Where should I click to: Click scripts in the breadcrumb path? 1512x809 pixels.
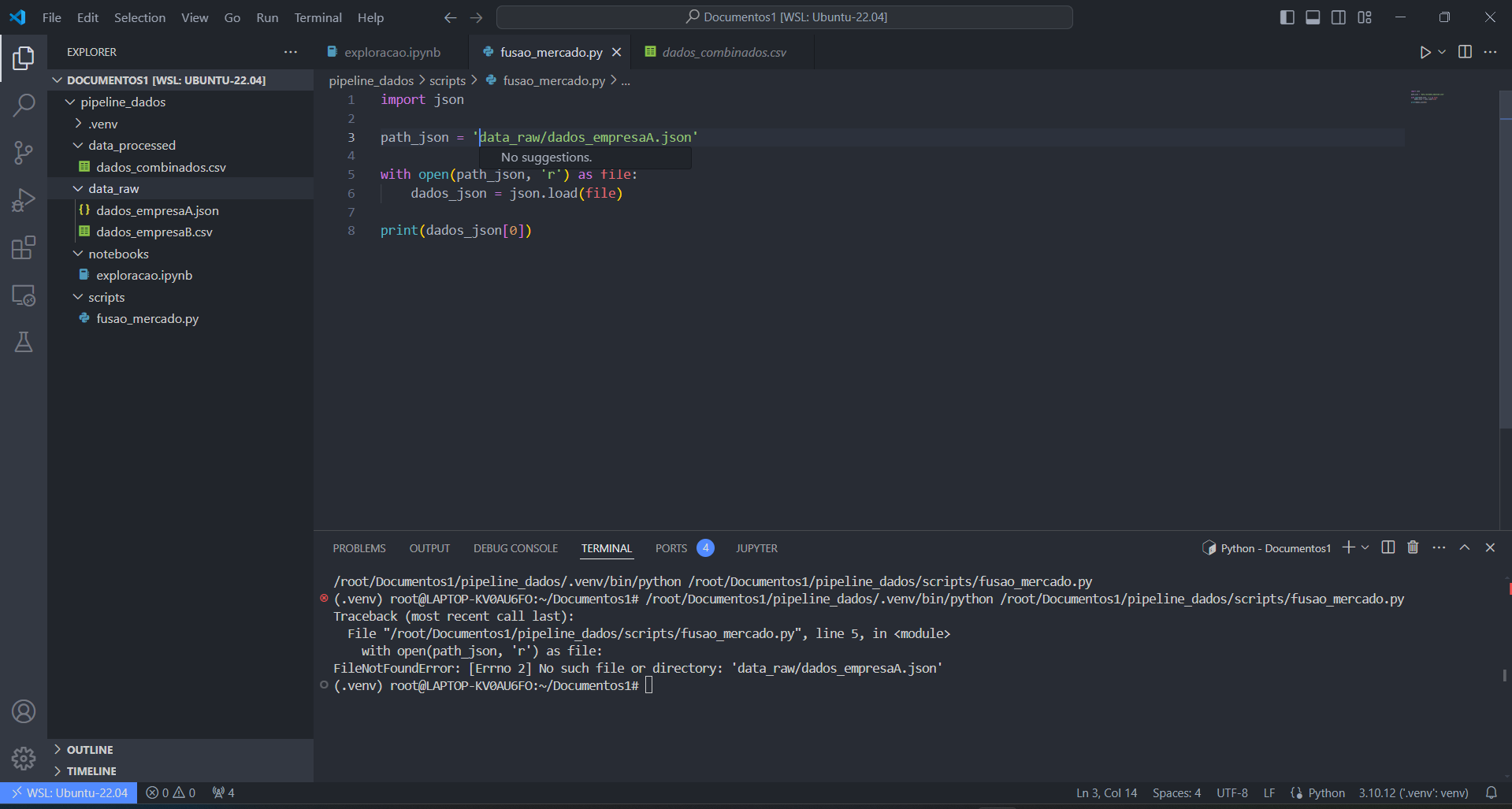(x=448, y=80)
